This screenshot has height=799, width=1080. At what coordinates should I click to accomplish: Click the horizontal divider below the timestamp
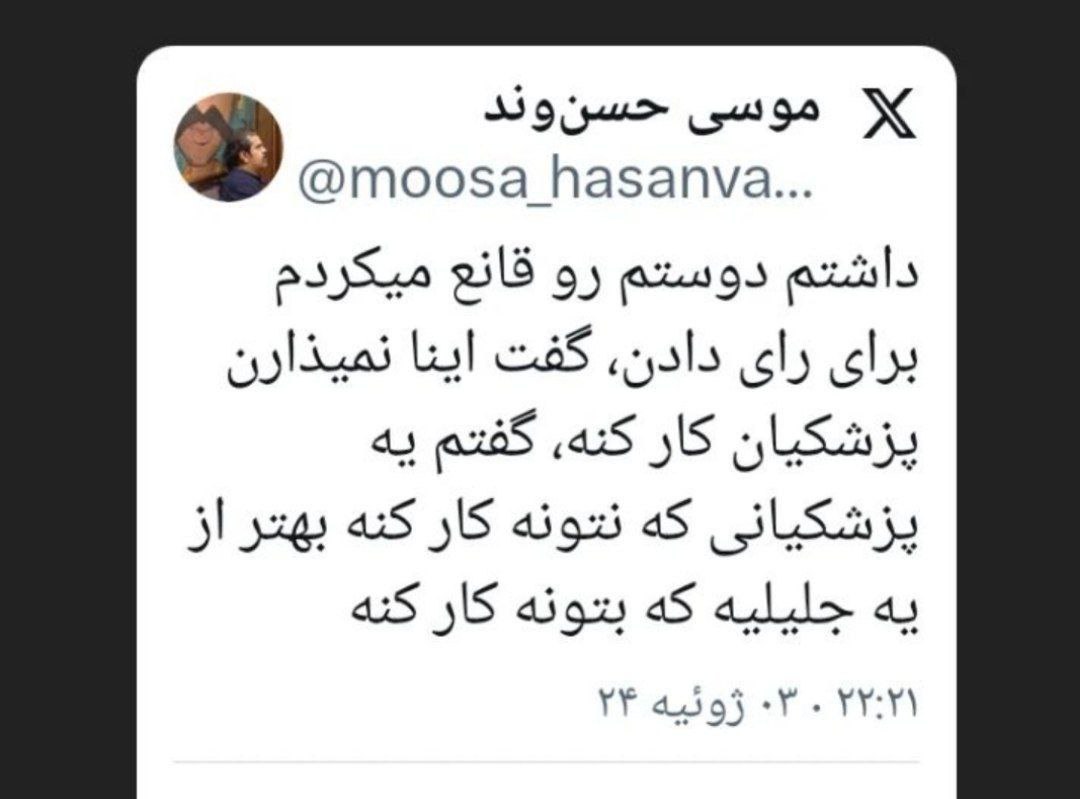click(x=546, y=762)
